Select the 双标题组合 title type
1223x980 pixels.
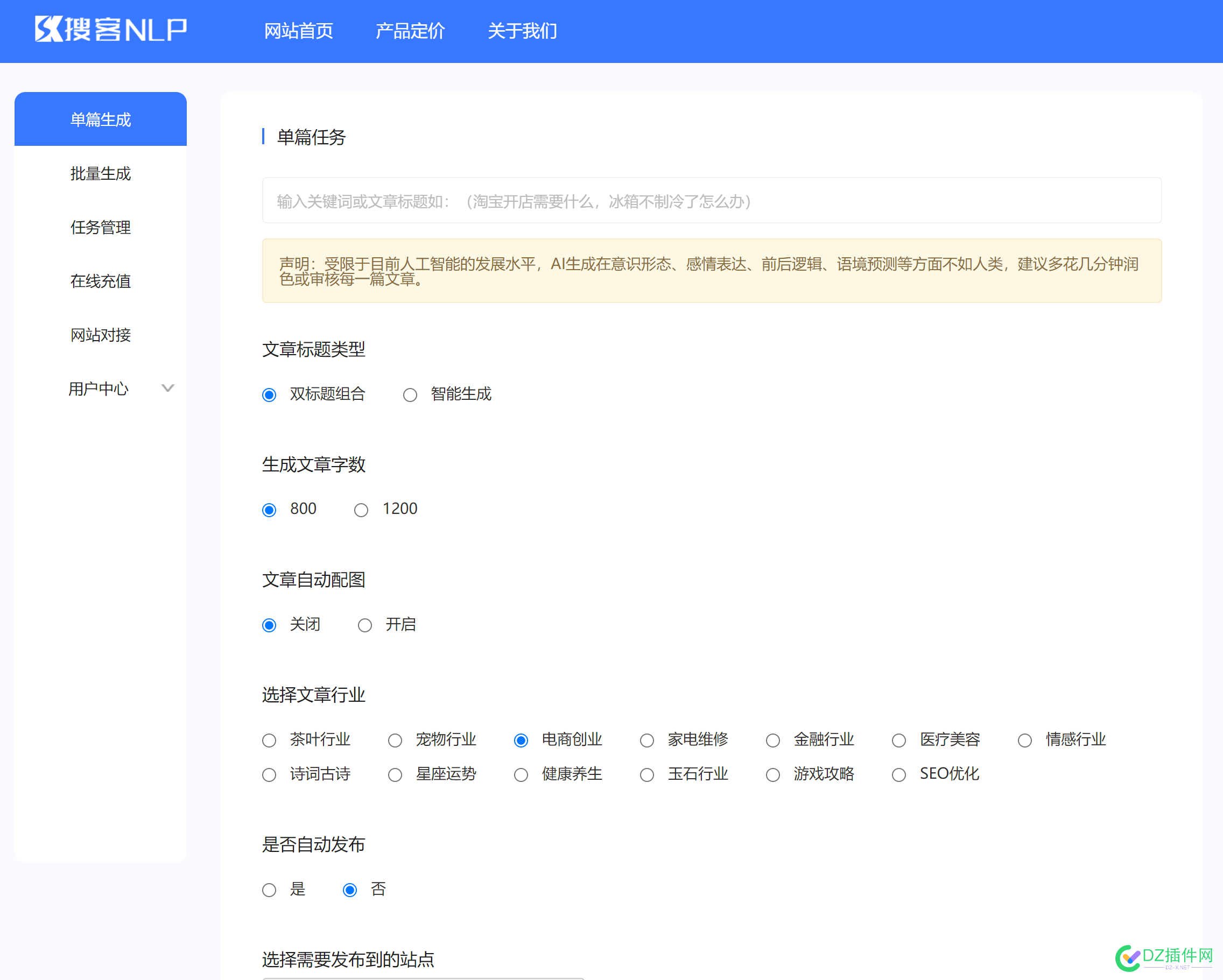(x=270, y=394)
